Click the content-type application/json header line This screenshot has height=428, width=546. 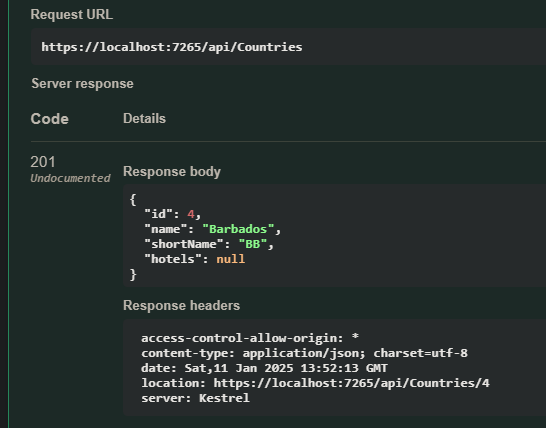(304, 353)
